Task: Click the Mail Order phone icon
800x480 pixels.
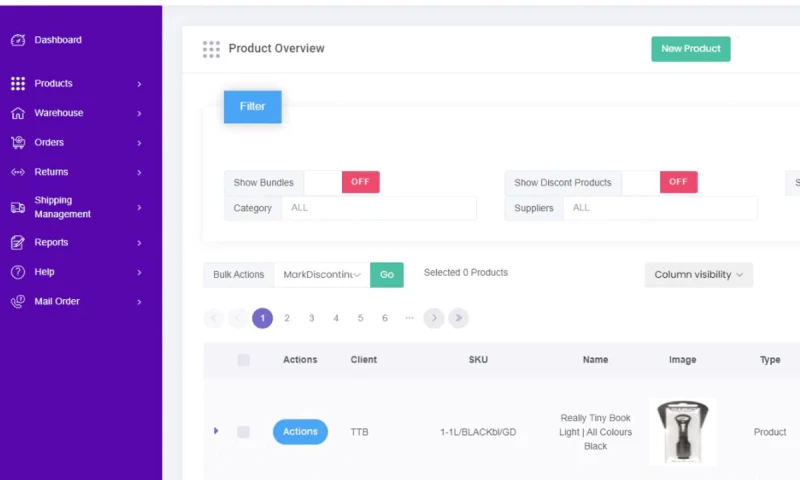Action: pyautogui.click(x=18, y=301)
